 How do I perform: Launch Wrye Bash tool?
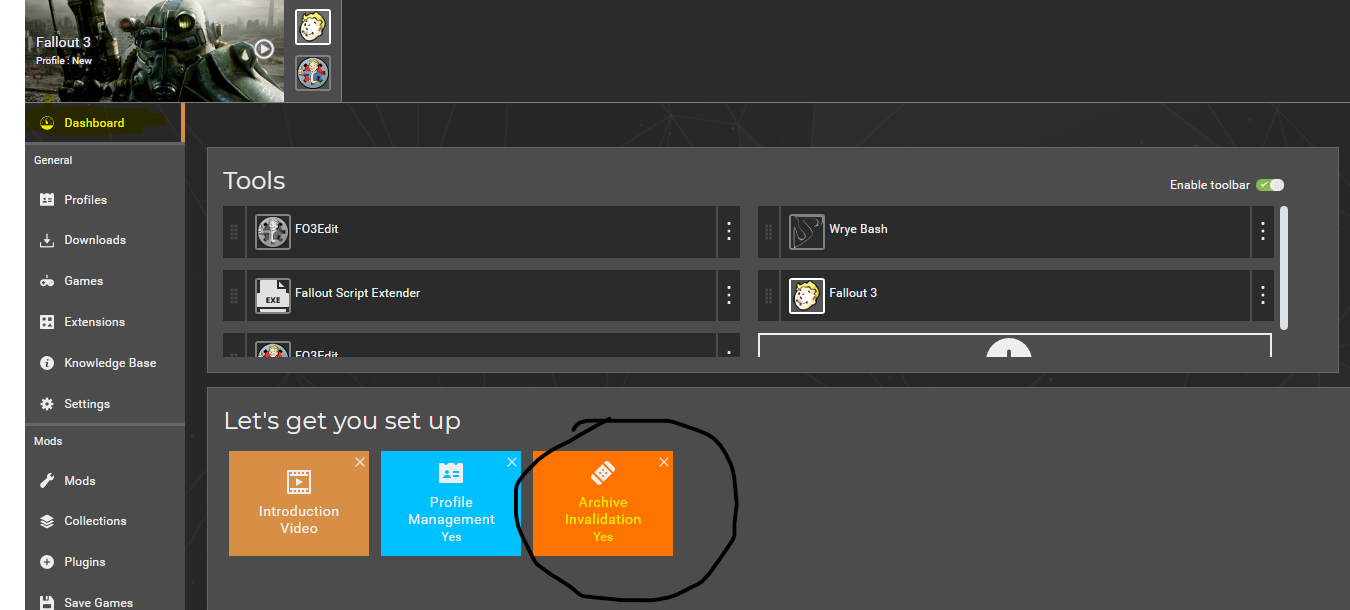point(1016,232)
